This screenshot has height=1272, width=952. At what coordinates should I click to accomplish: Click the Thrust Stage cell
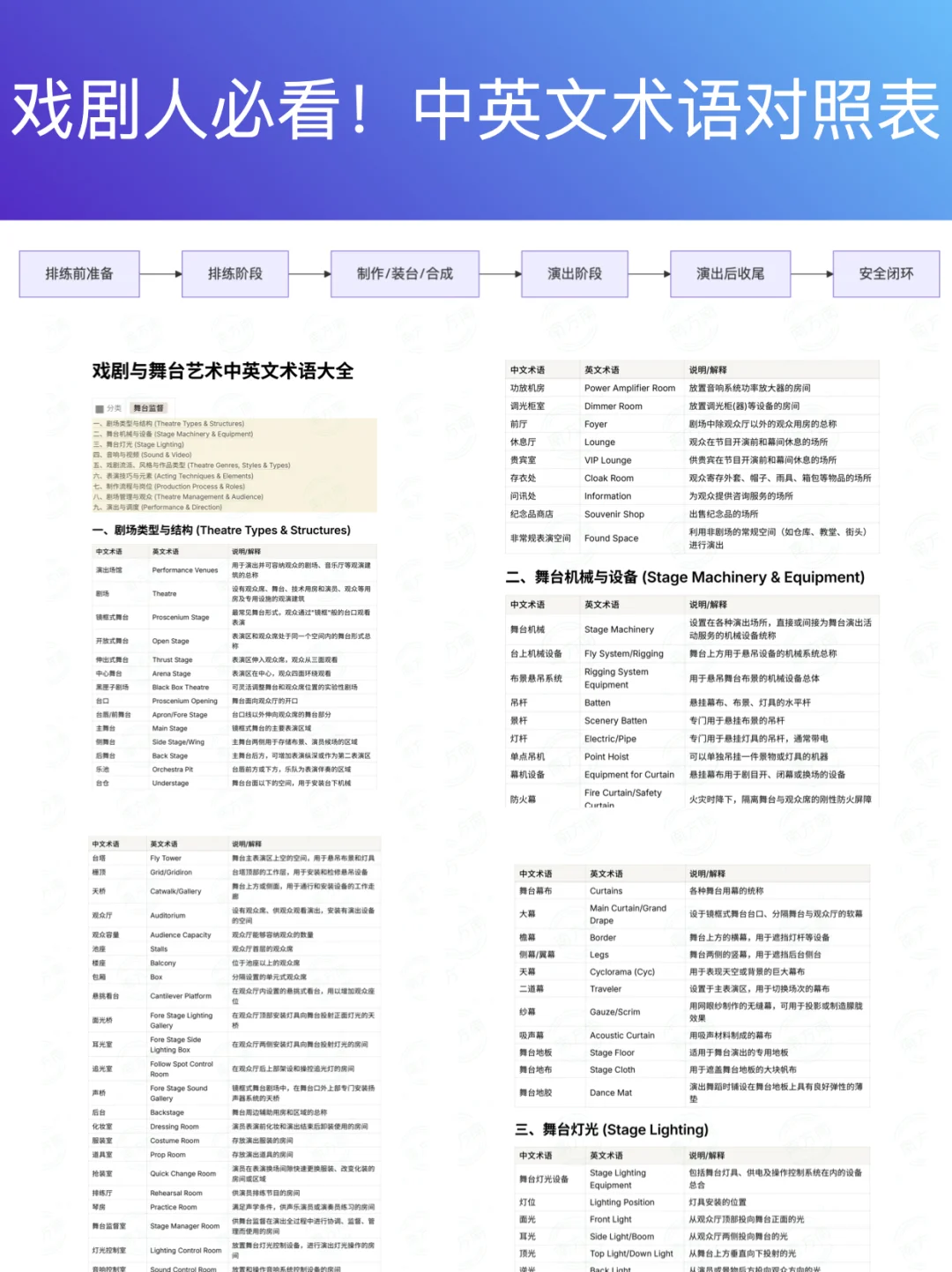pos(172,659)
